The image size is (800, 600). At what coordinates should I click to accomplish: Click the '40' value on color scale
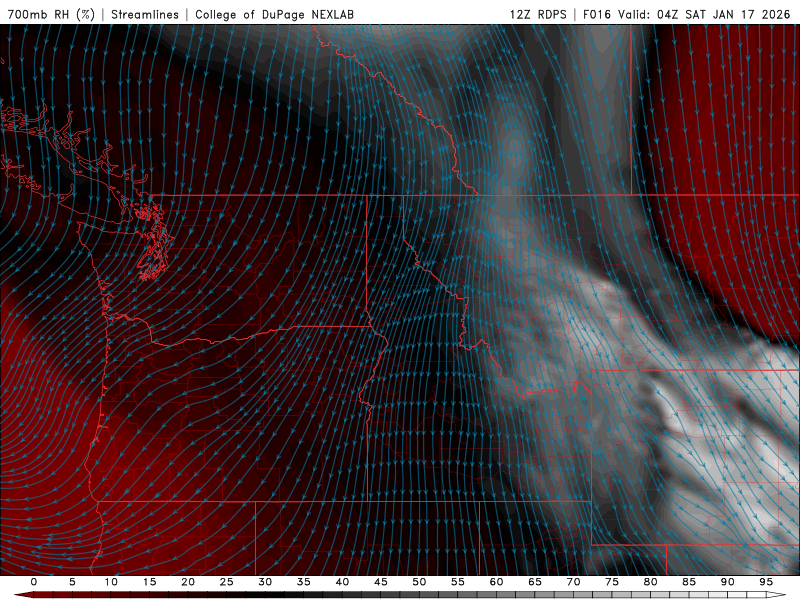pos(342,582)
